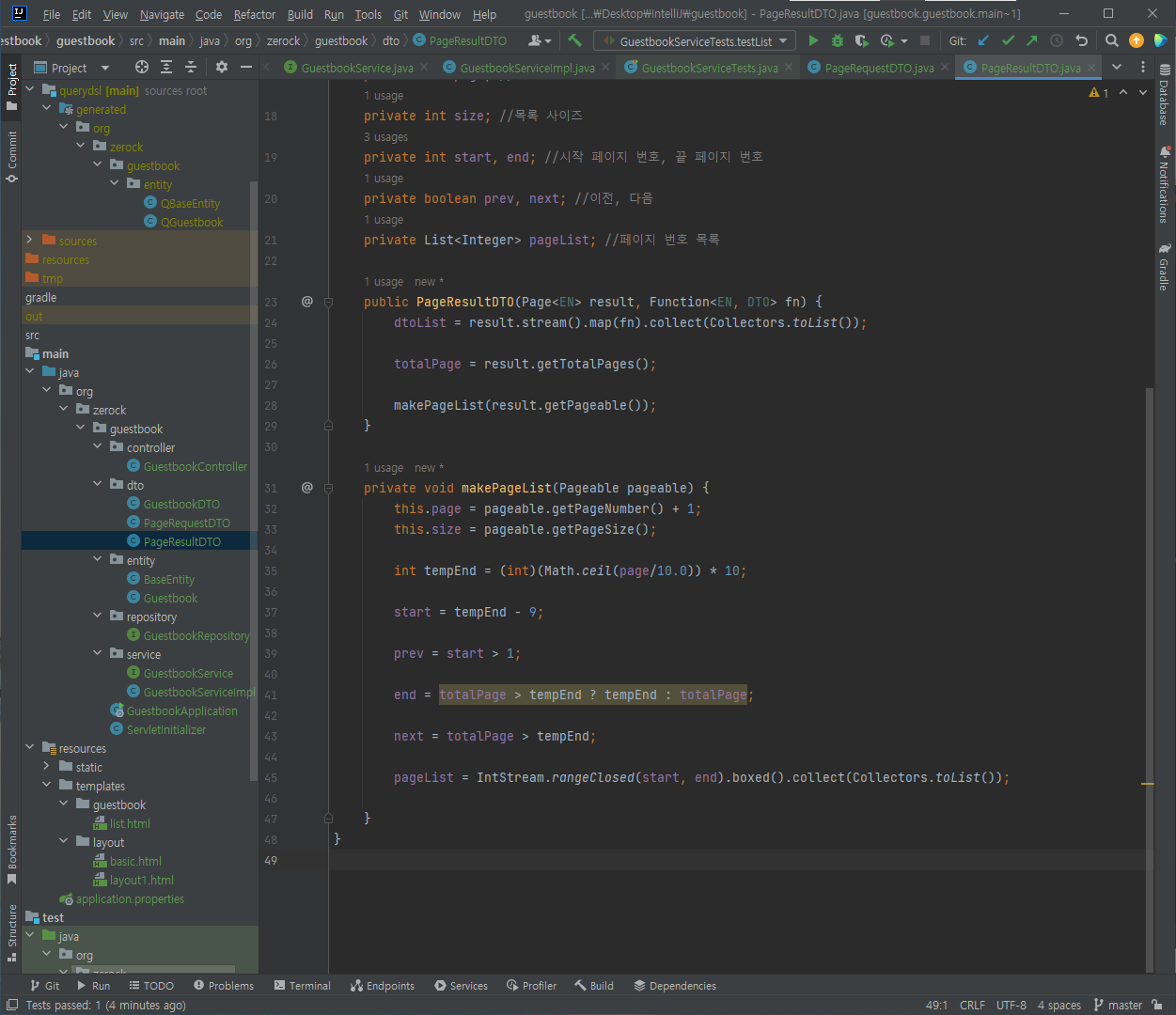Collapse the layout folder in project tree
This screenshot has height=1015, width=1176.
coord(64,841)
